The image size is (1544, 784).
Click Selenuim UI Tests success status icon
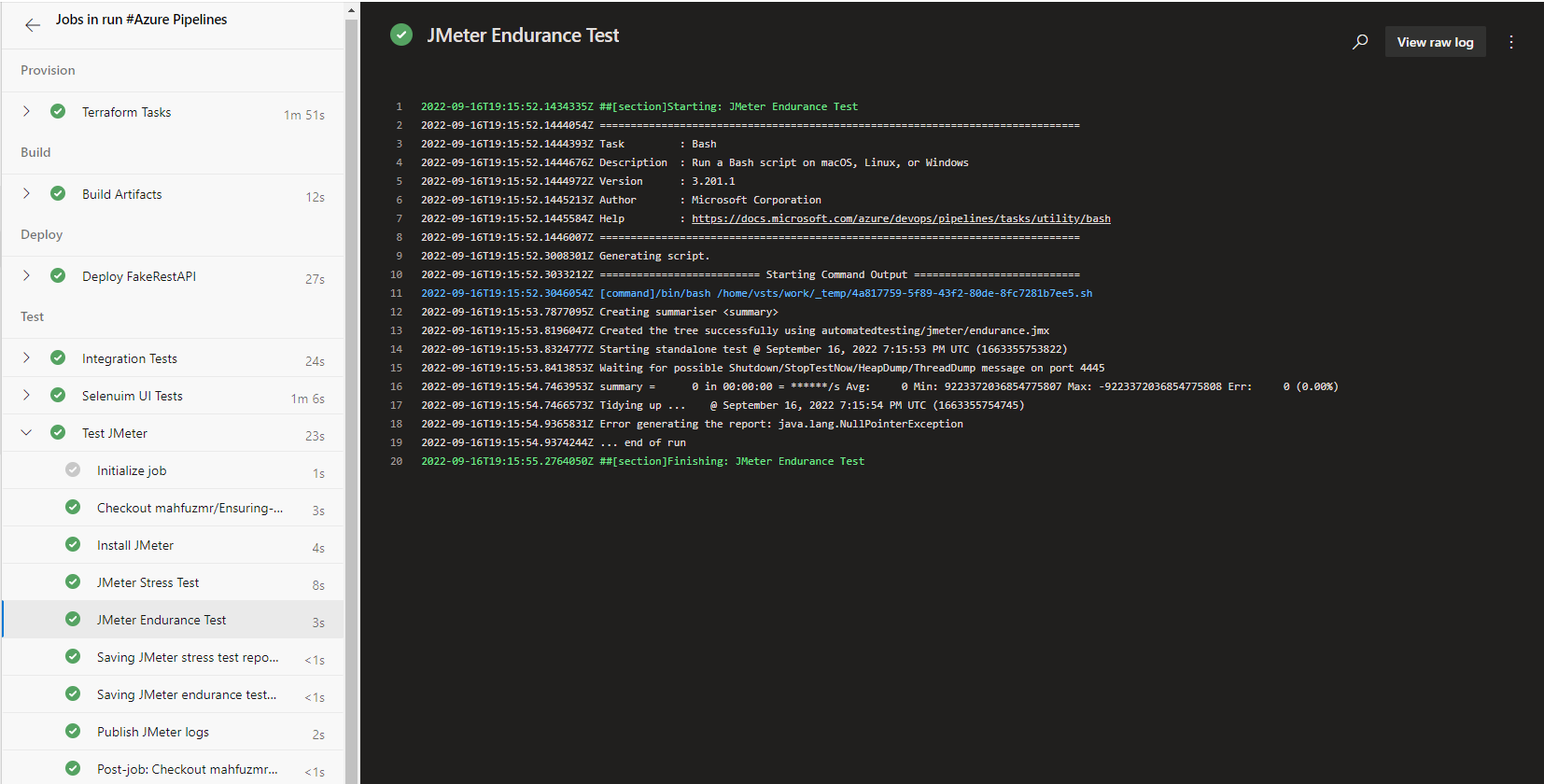point(58,395)
